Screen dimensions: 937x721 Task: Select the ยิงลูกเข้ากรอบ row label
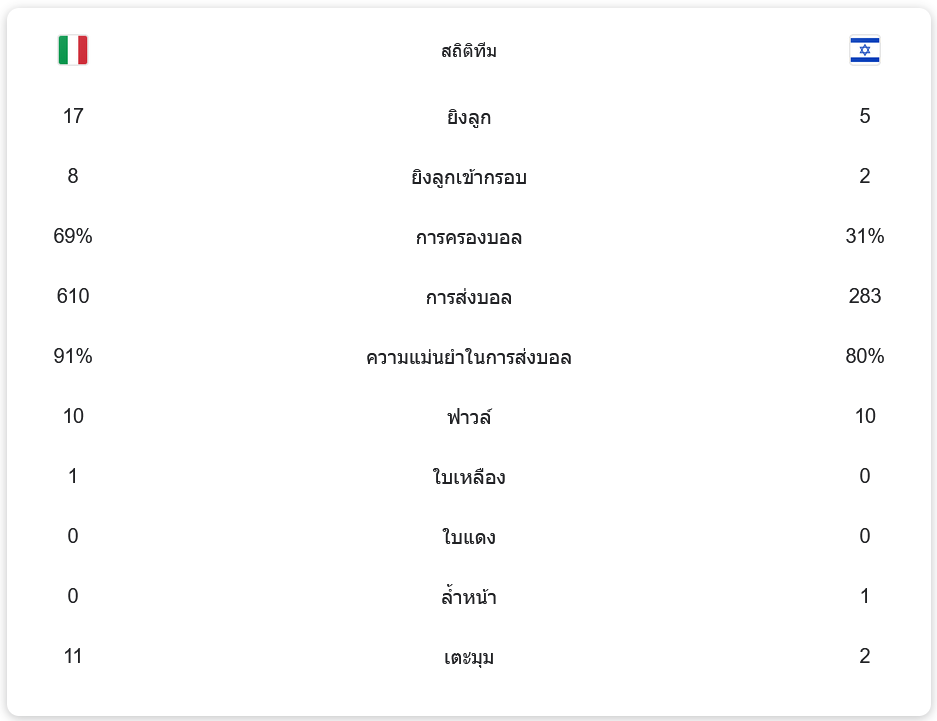click(x=468, y=177)
